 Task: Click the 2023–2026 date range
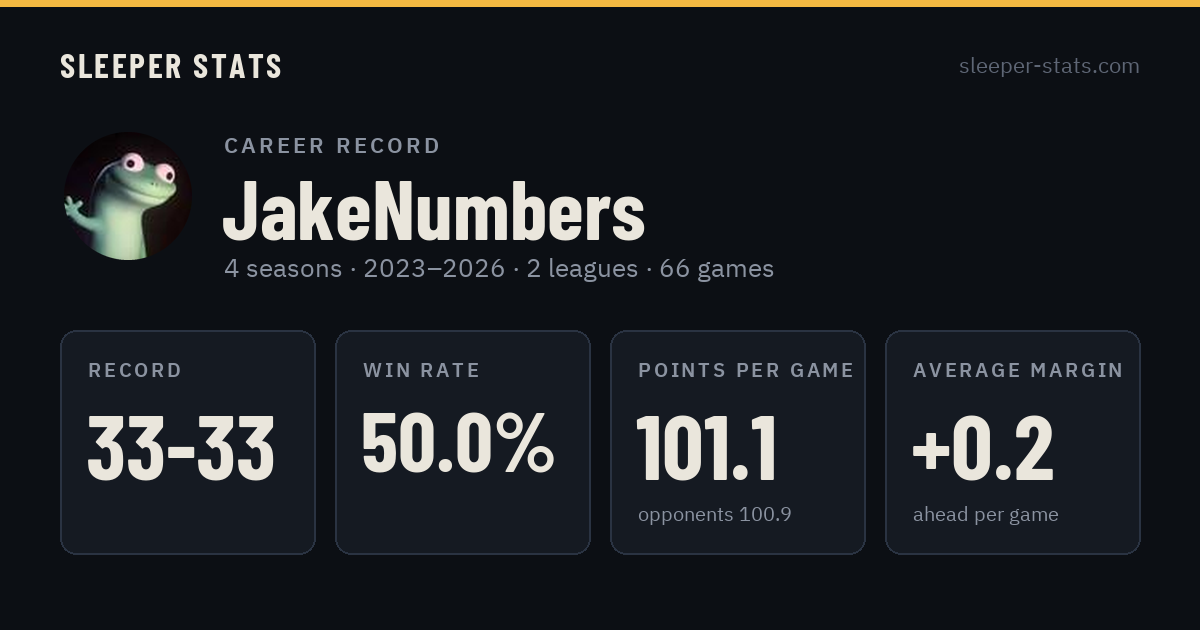point(434,269)
